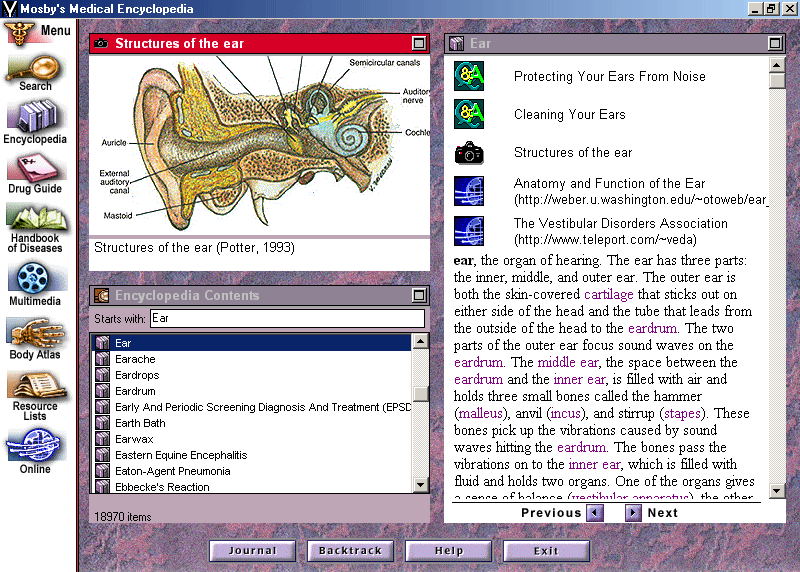Click the book icon next to Eastern Equine Encephalitis
Image resolution: width=800 pixels, height=572 pixels.
pos(103,455)
